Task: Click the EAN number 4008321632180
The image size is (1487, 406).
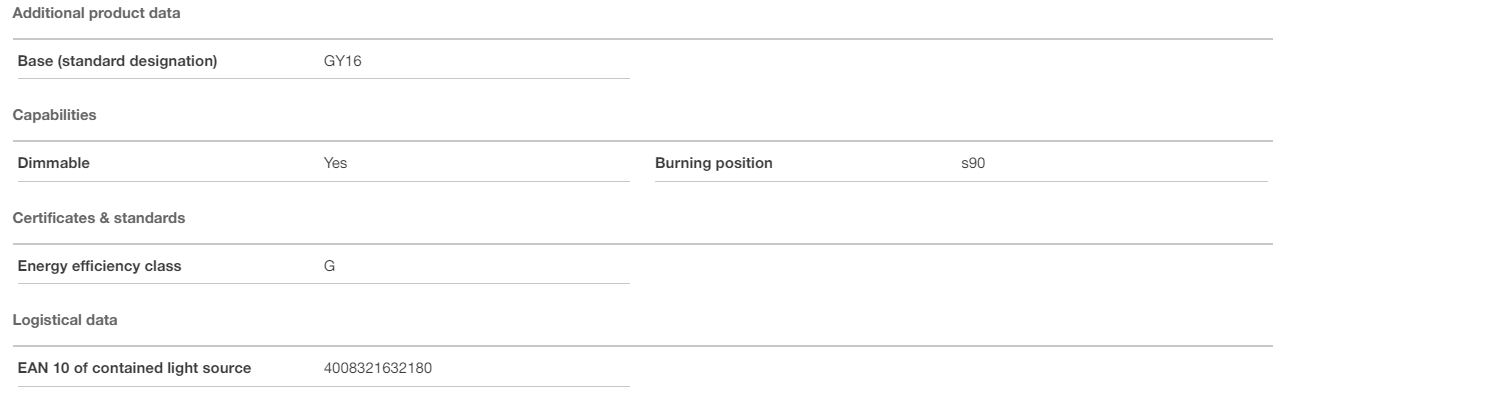Action: coord(378,368)
